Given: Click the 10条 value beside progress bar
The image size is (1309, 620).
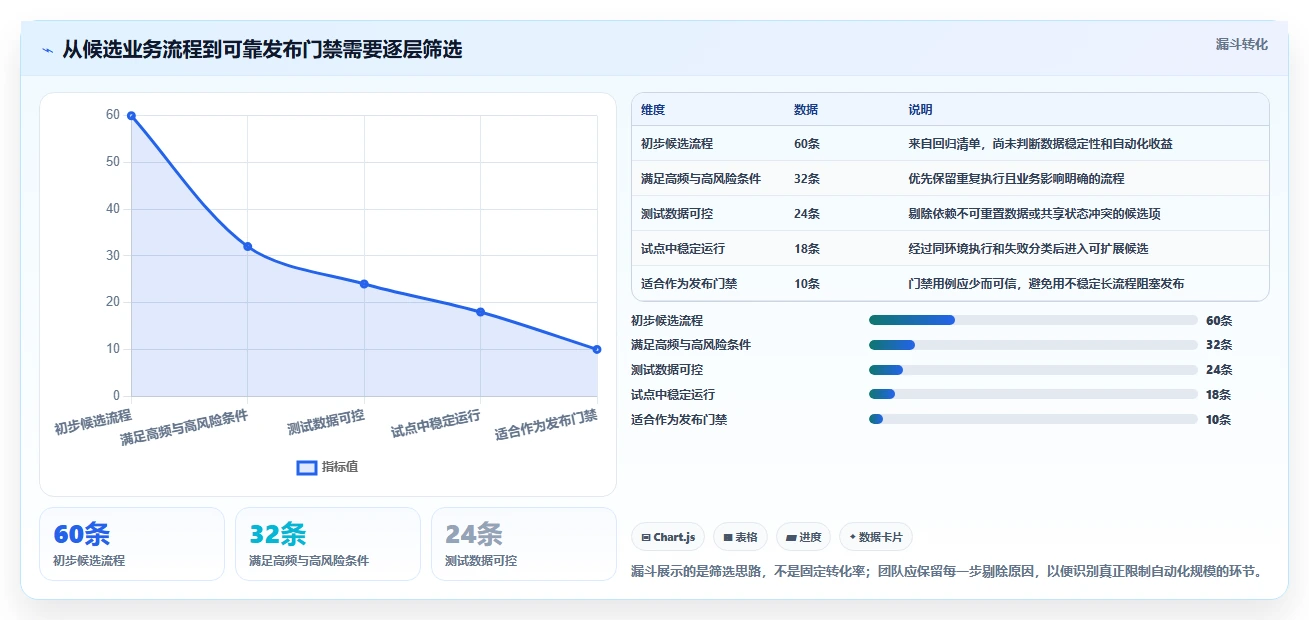Looking at the screenshot, I should pyautogui.click(x=1219, y=420).
